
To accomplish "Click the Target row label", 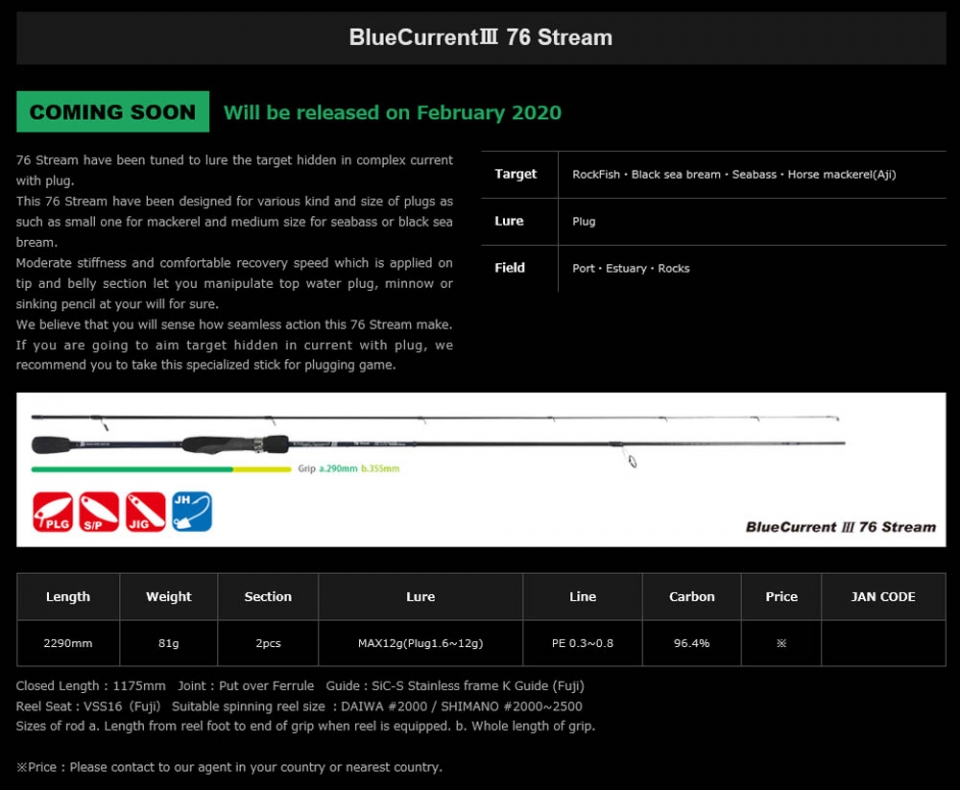I will click(516, 174).
